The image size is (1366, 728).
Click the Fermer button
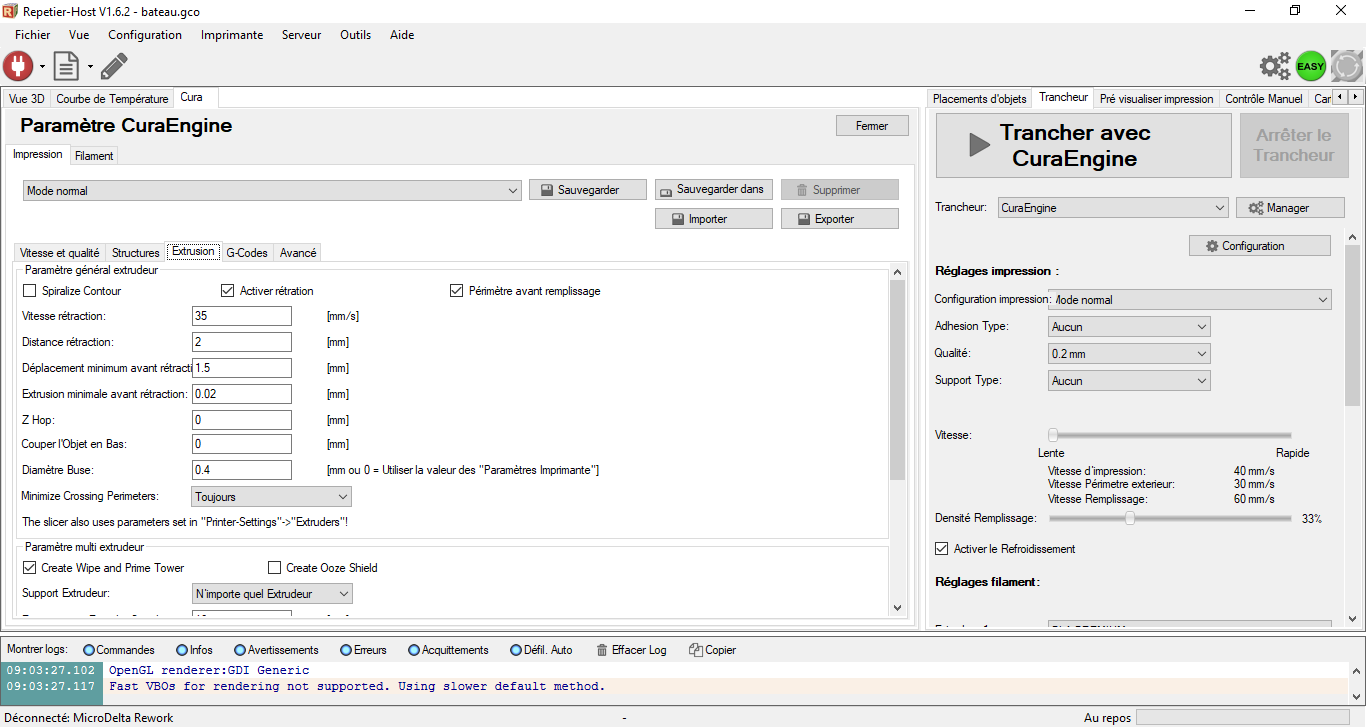[872, 126]
